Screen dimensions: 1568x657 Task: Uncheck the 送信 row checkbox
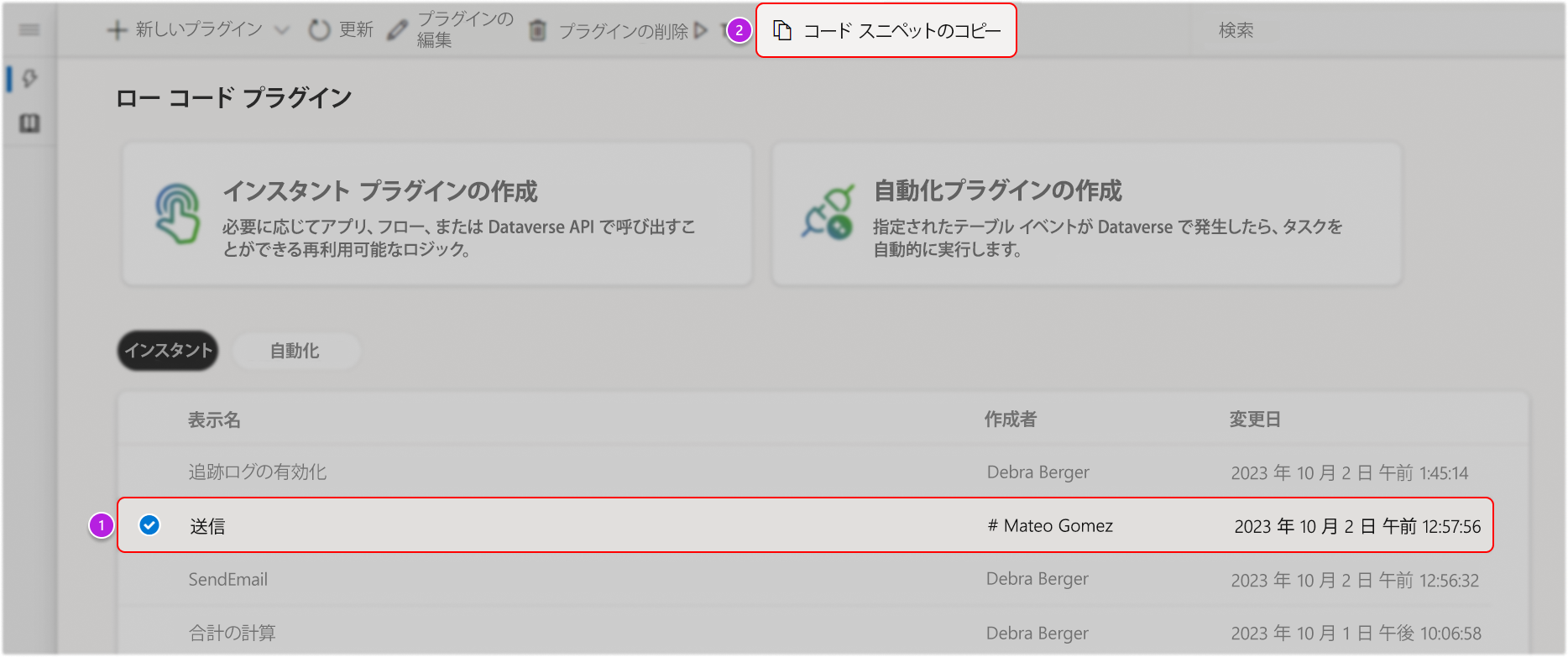coord(149,525)
